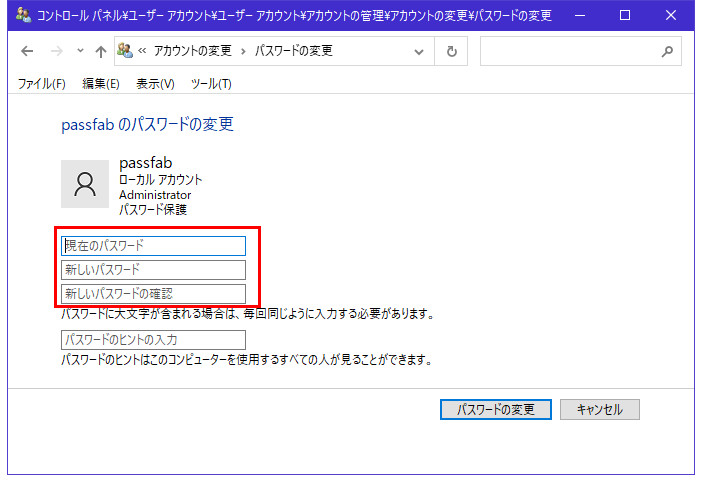Click the user accounts icon in address bar
The width and height of the screenshot is (702, 482).
pyautogui.click(x=126, y=51)
